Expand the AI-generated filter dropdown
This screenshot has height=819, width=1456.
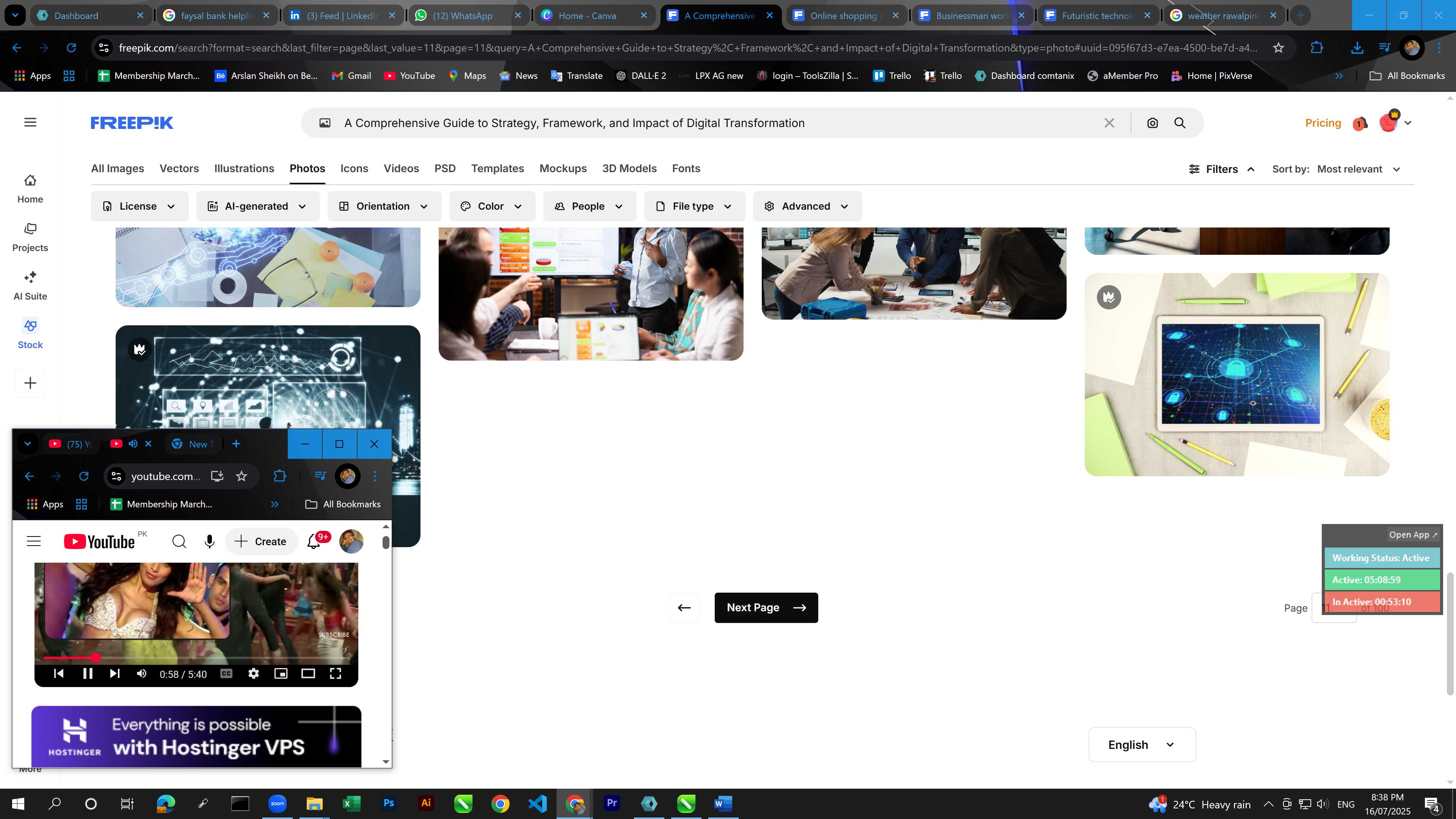(258, 206)
